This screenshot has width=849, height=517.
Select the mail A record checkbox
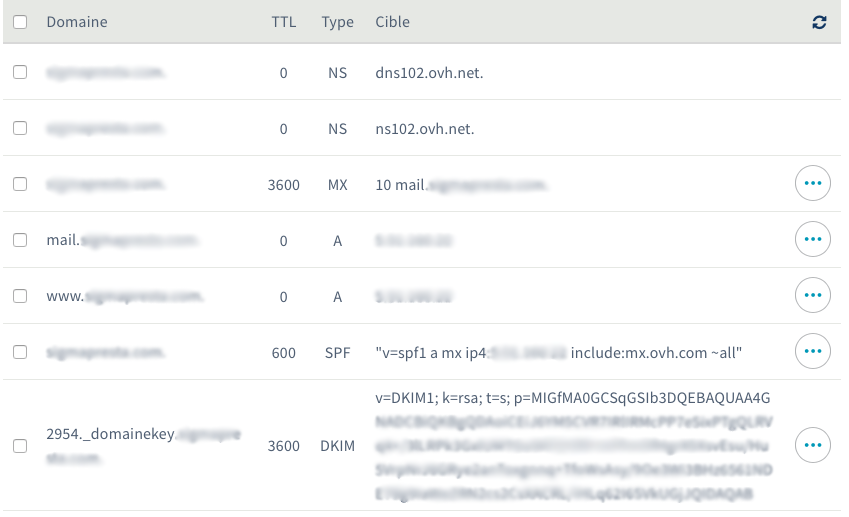pyautogui.click(x=20, y=240)
